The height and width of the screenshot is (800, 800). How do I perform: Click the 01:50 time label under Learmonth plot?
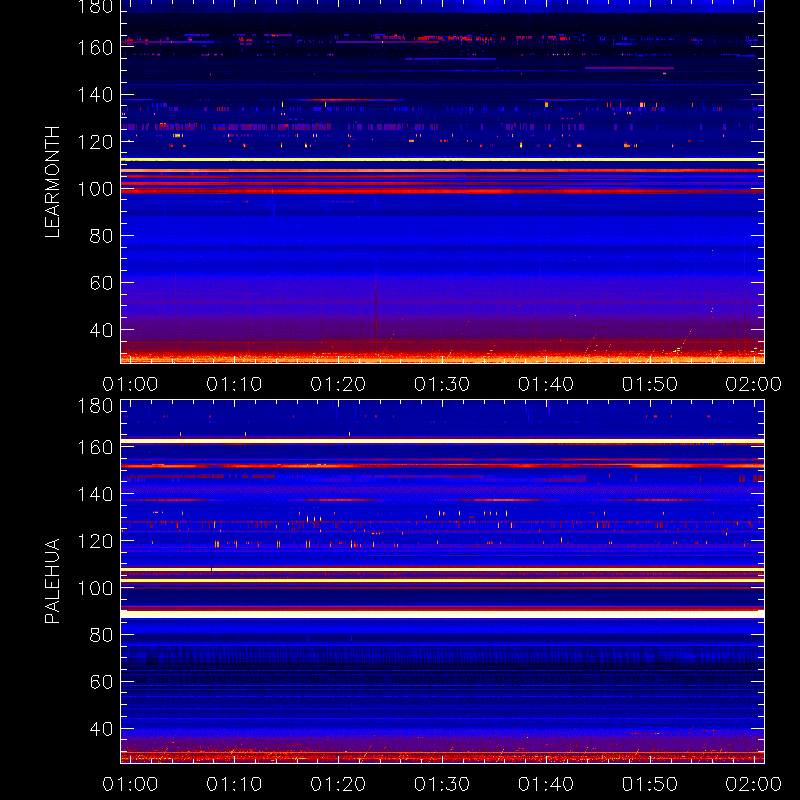tap(649, 384)
